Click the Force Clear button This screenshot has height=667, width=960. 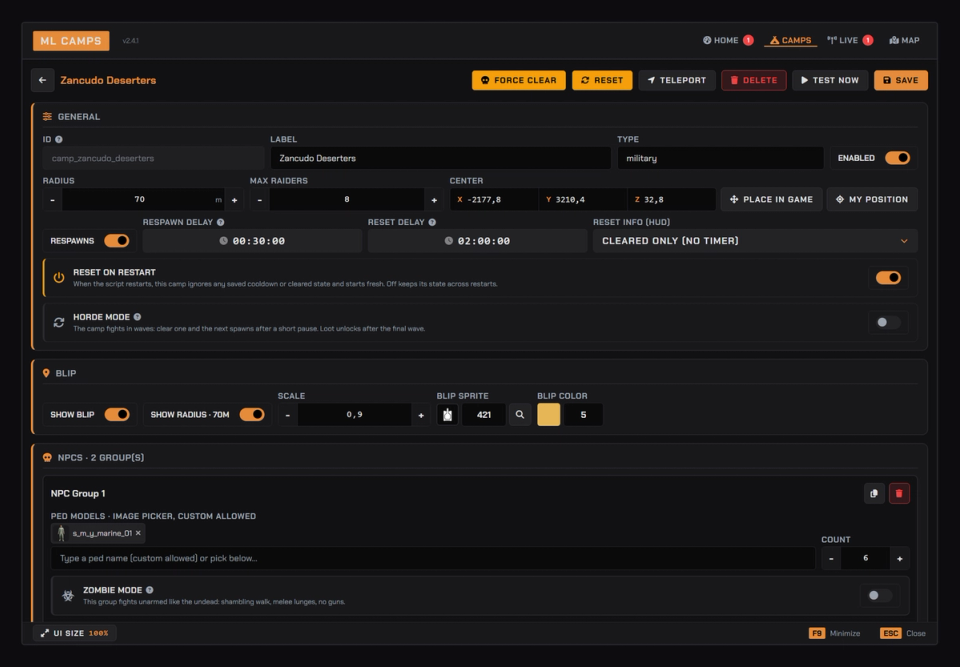(519, 80)
